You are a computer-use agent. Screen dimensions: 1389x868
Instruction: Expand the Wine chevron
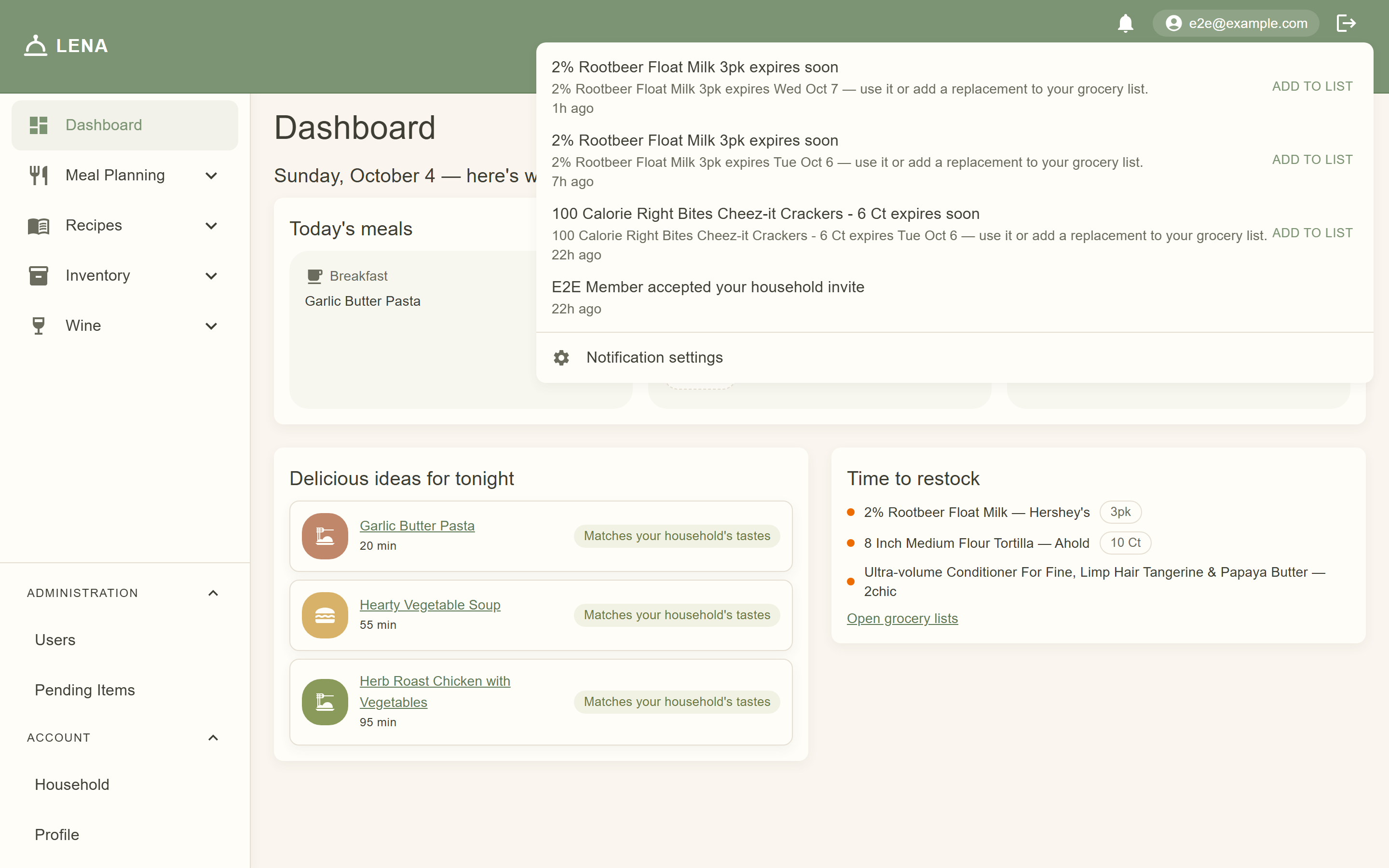click(211, 326)
